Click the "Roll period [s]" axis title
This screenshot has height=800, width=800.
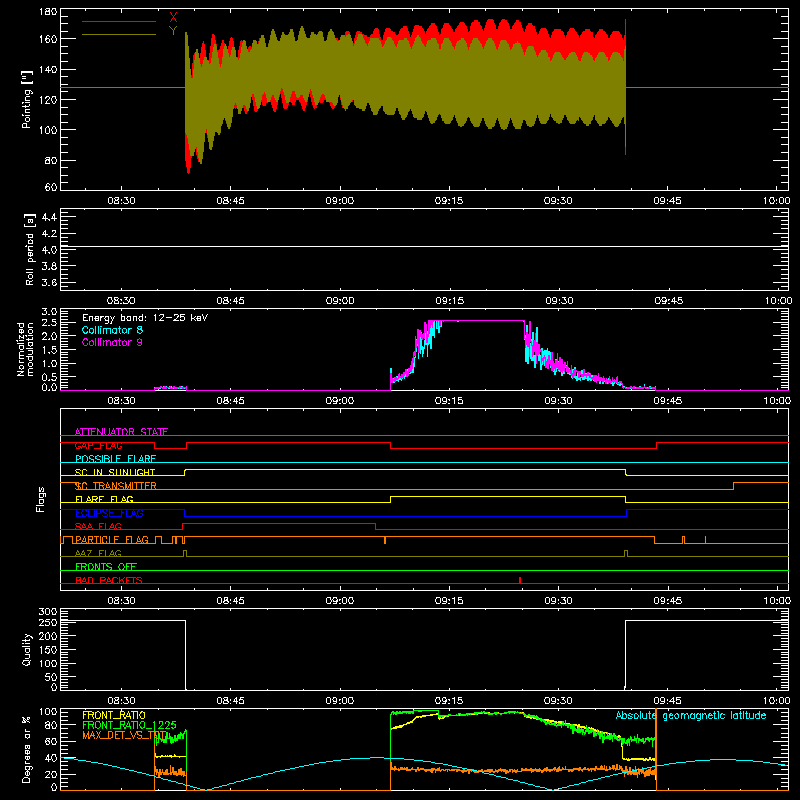(29, 249)
